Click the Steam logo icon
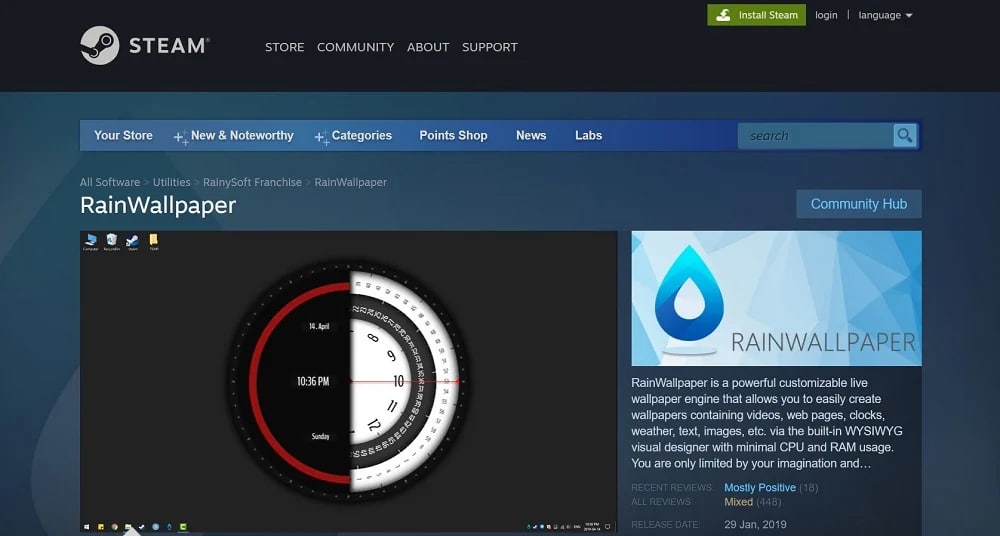 coord(100,45)
